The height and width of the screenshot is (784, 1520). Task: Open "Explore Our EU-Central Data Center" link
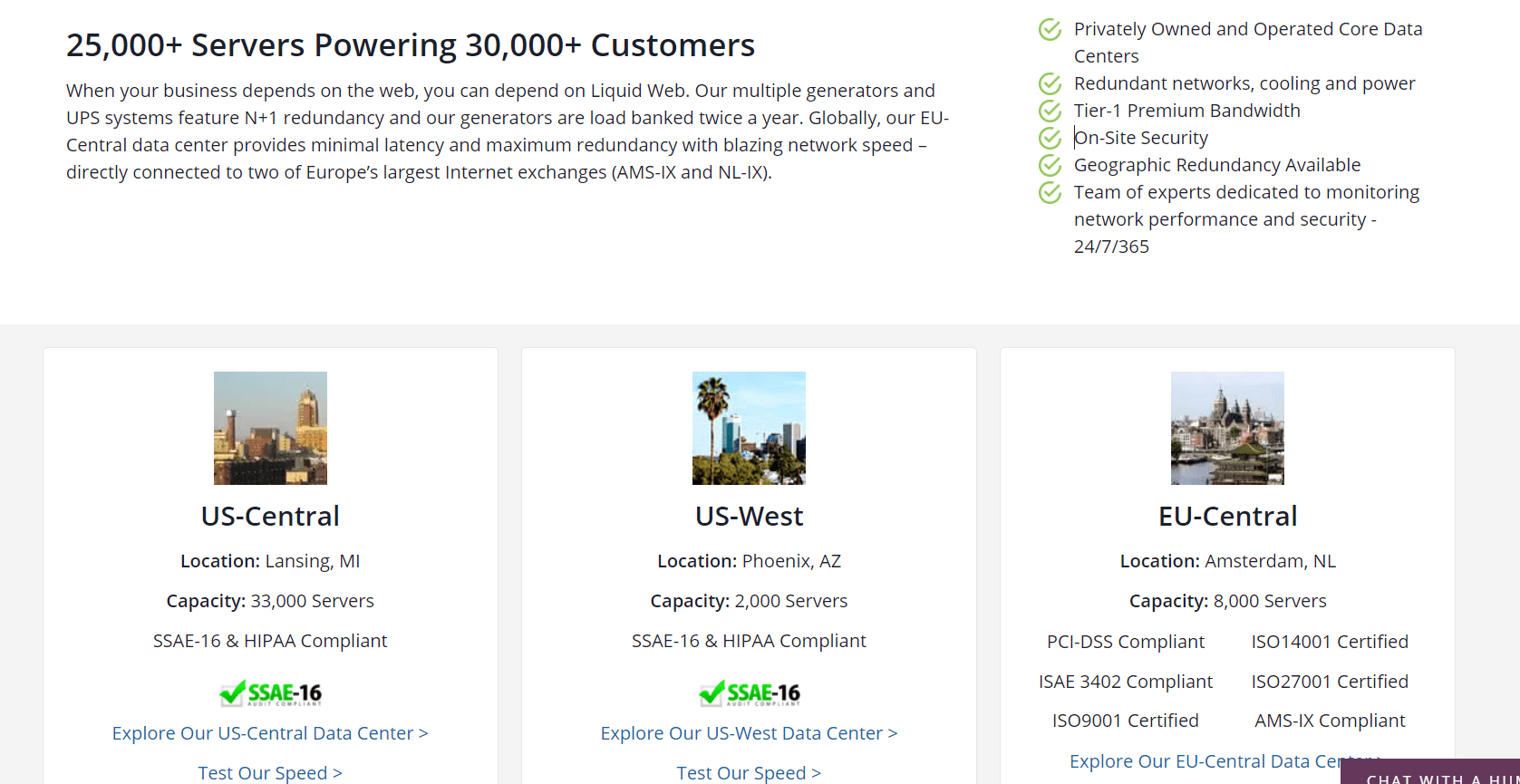[1227, 760]
